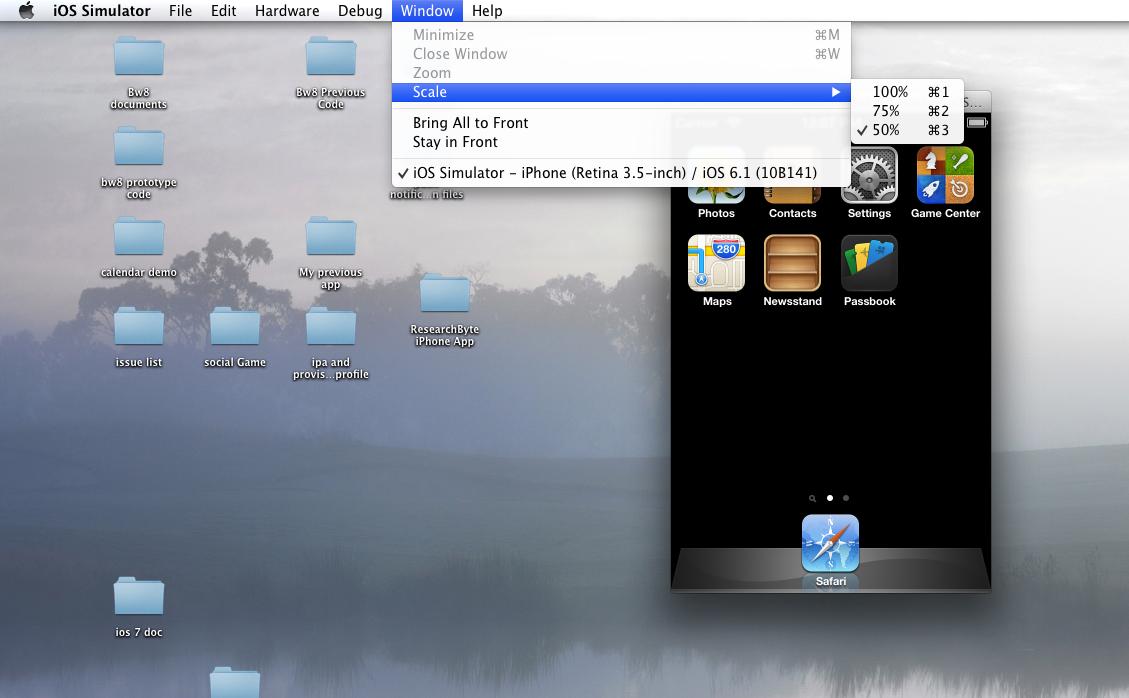Open the Debug menu
1129x698 pixels.
tap(360, 11)
